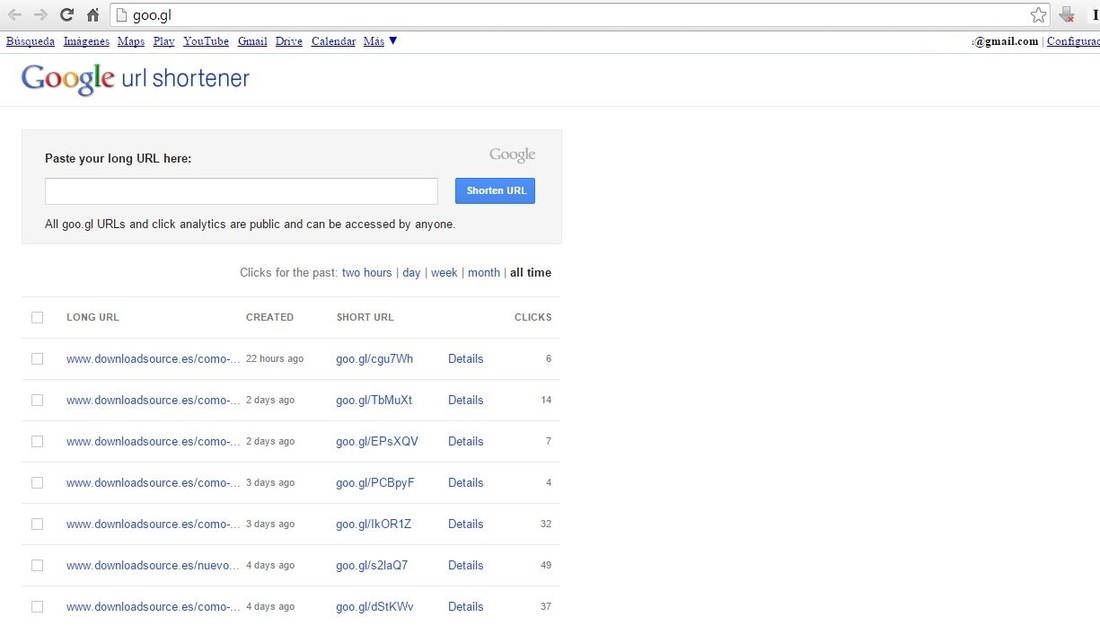1100x626 pixels.
Task: Click the long URL paste field
Action: point(241,191)
